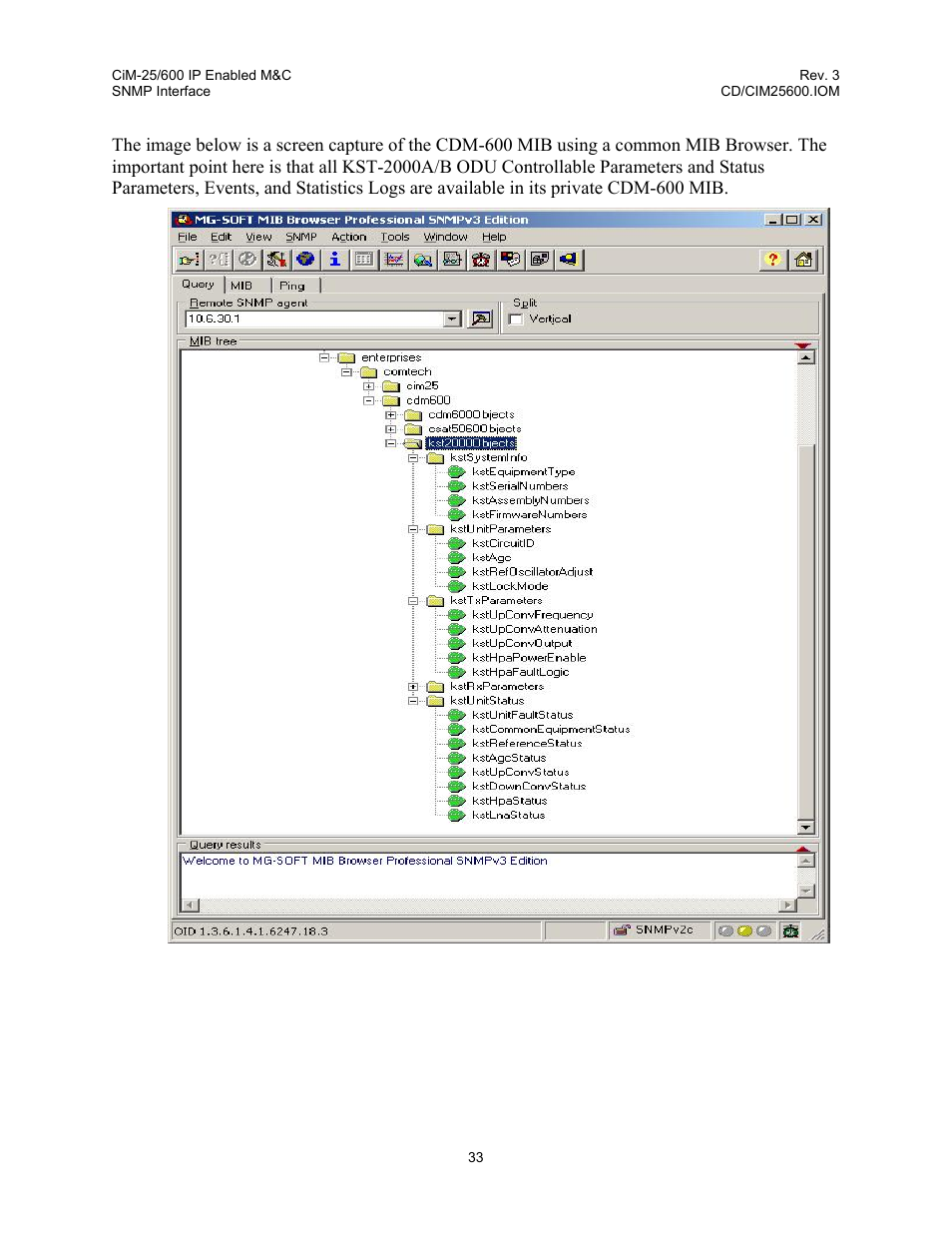
Task: Collapse the kstUnitStatus folder
Action: pyautogui.click(x=412, y=701)
